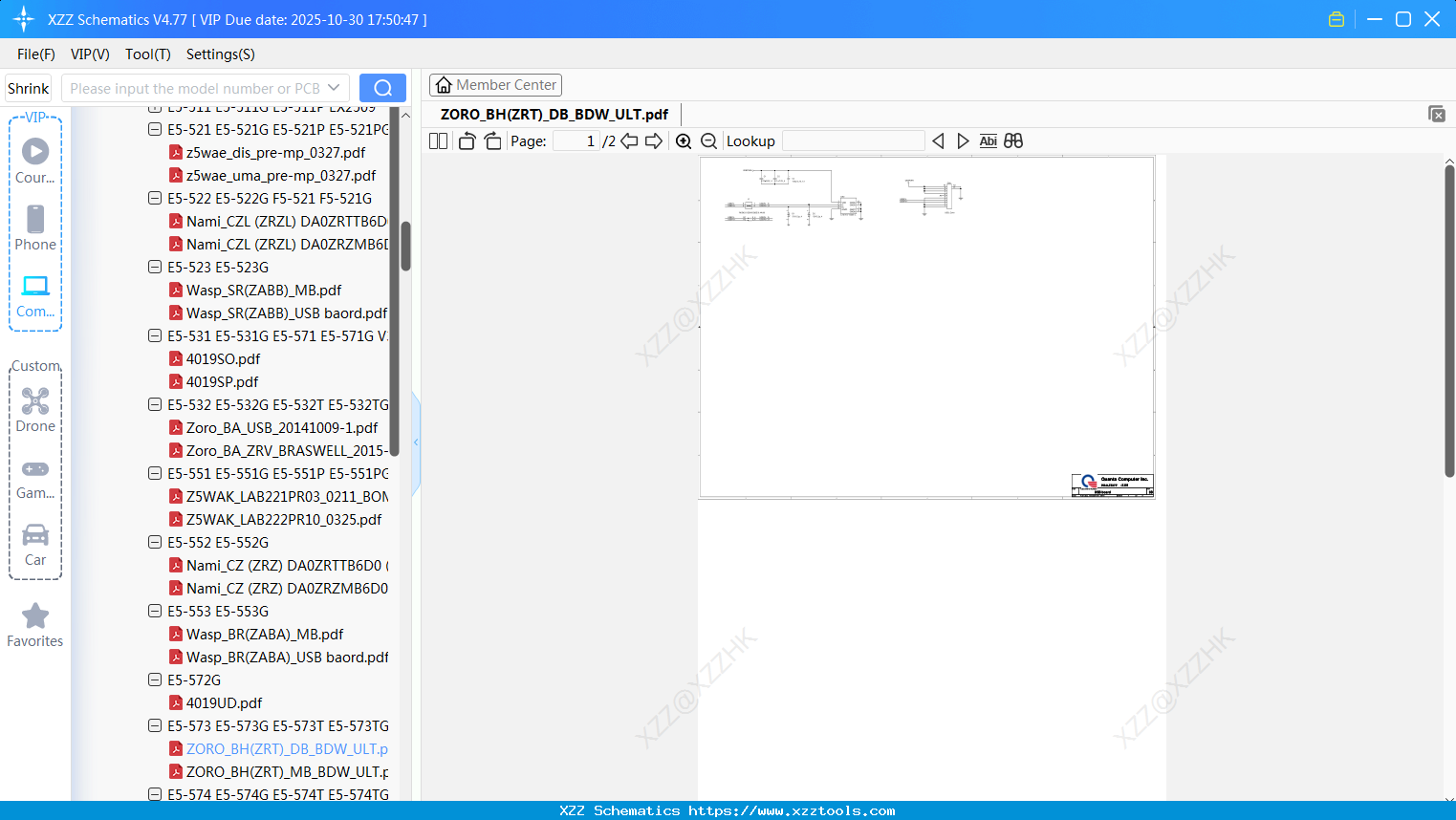Click the document viewer scrollbar thumb
Screen dimensions: 1456x820
[x=1449, y=321]
